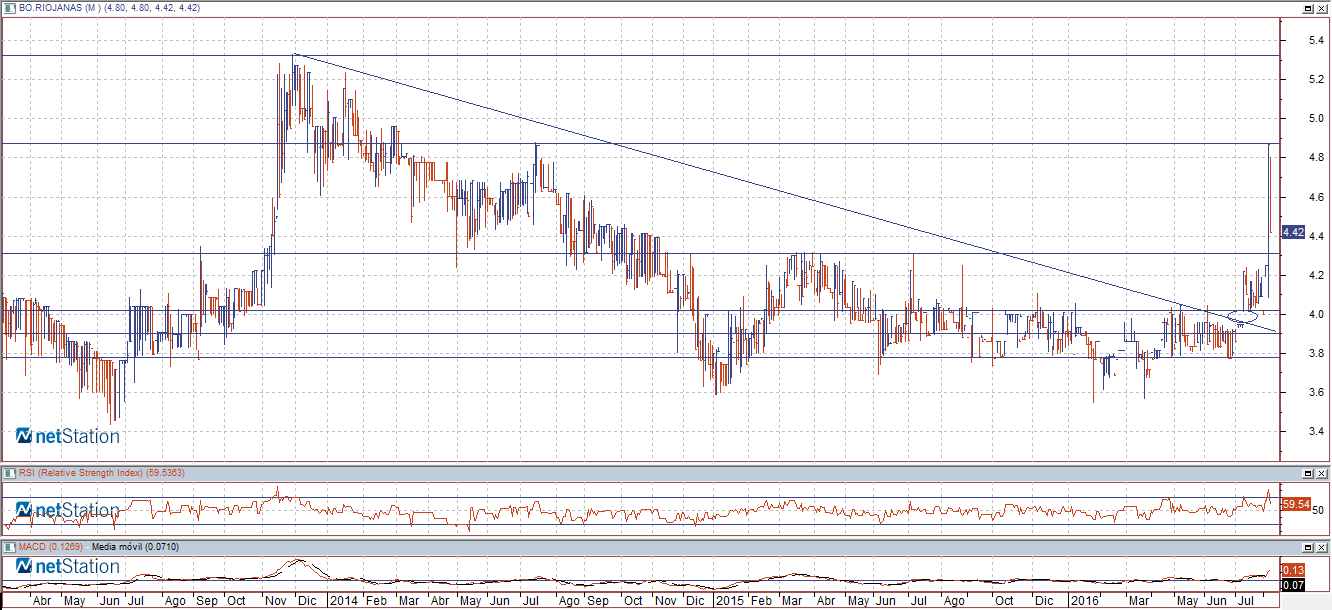Click the 2014 year label on time axis
Image resolution: width=1332 pixels, height=610 pixels.
point(343,601)
